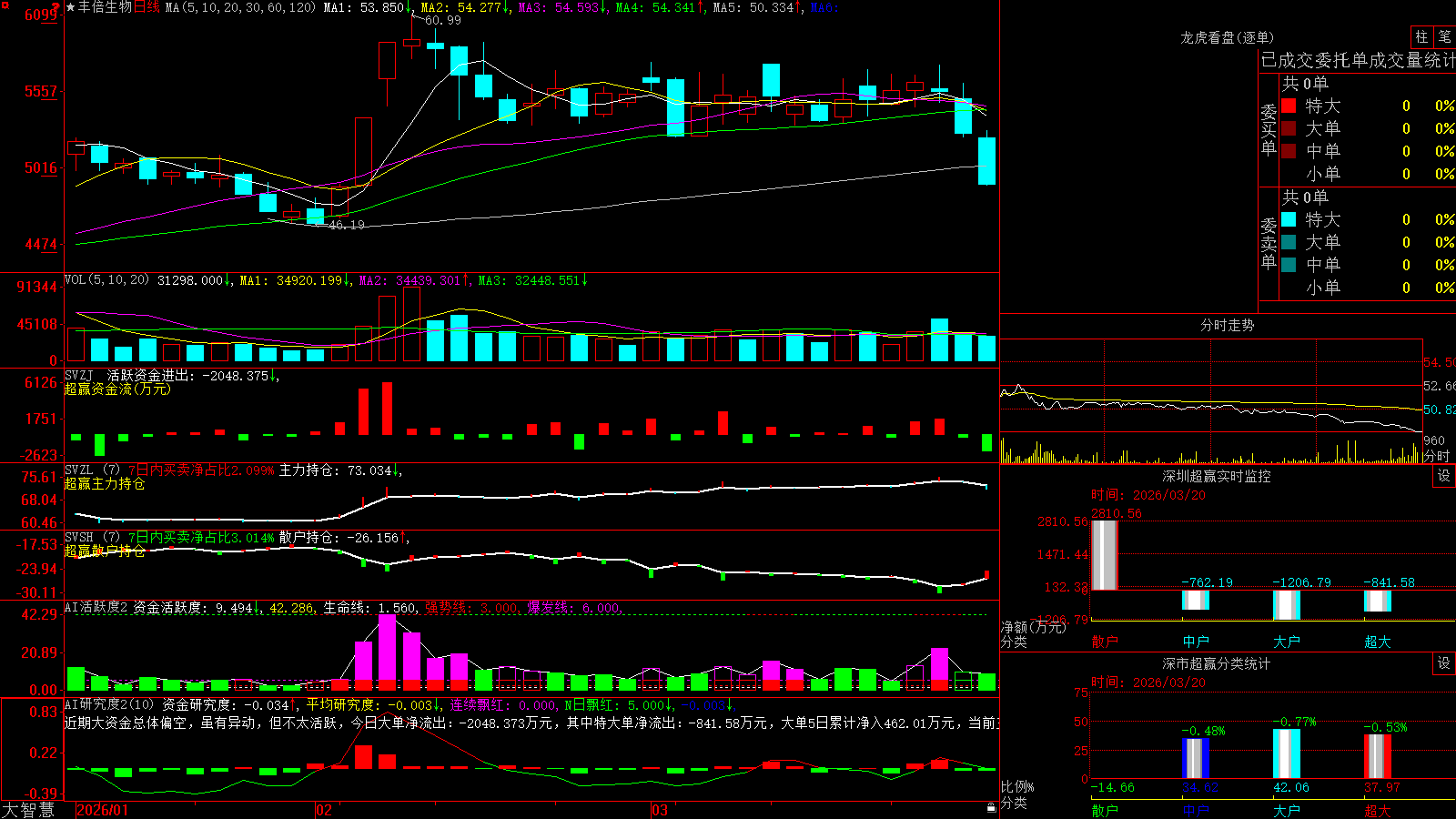The height and width of the screenshot is (819, 1456).
Task: Click the 60.99 high price annotation
Action: (x=442, y=20)
